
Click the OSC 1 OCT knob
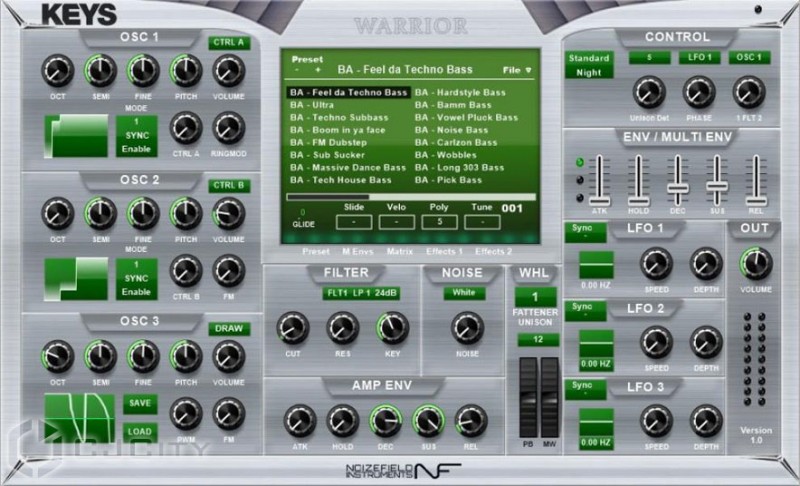(58, 70)
